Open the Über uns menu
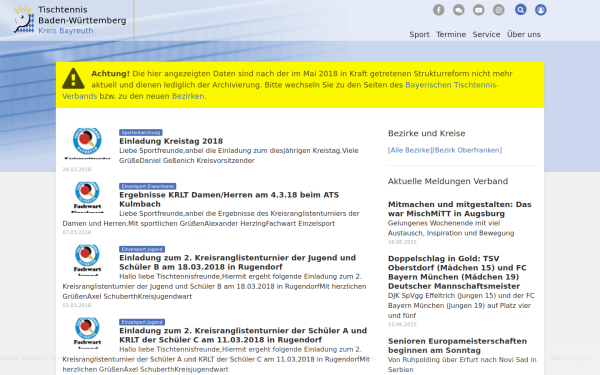 (523, 34)
